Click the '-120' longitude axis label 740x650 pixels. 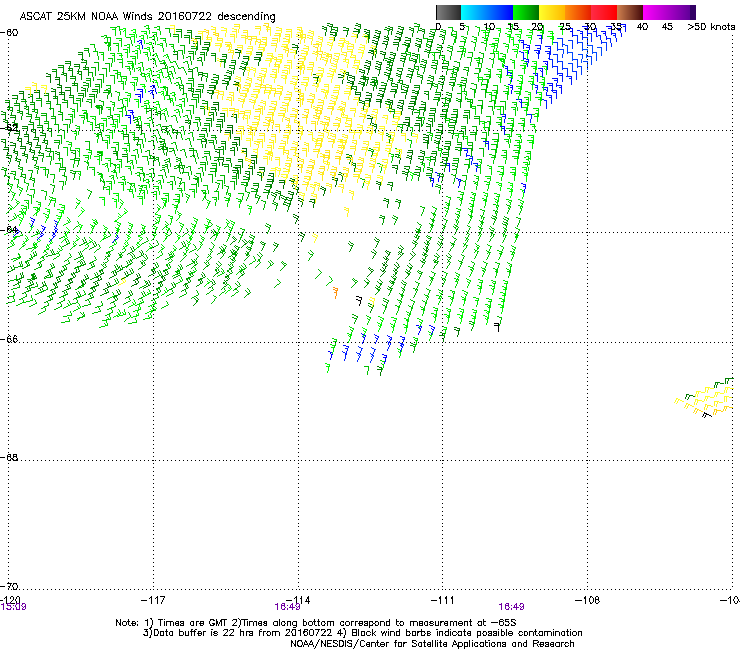point(10,600)
